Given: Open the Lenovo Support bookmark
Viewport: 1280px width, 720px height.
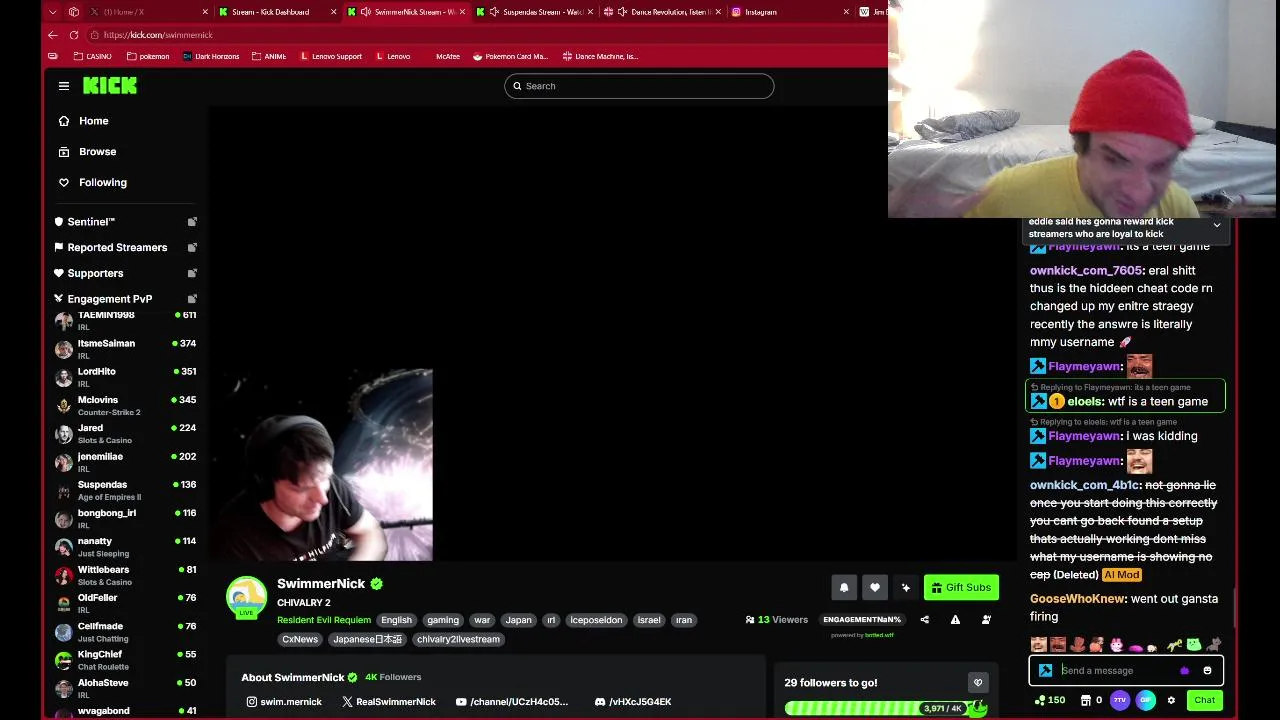Looking at the screenshot, I should pyautogui.click(x=331, y=57).
